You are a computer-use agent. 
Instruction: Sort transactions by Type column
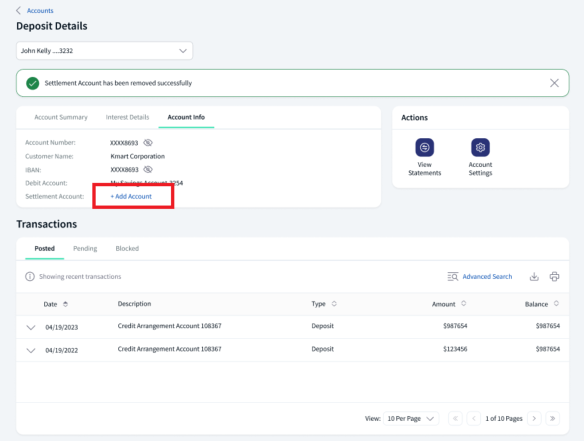click(x=334, y=304)
